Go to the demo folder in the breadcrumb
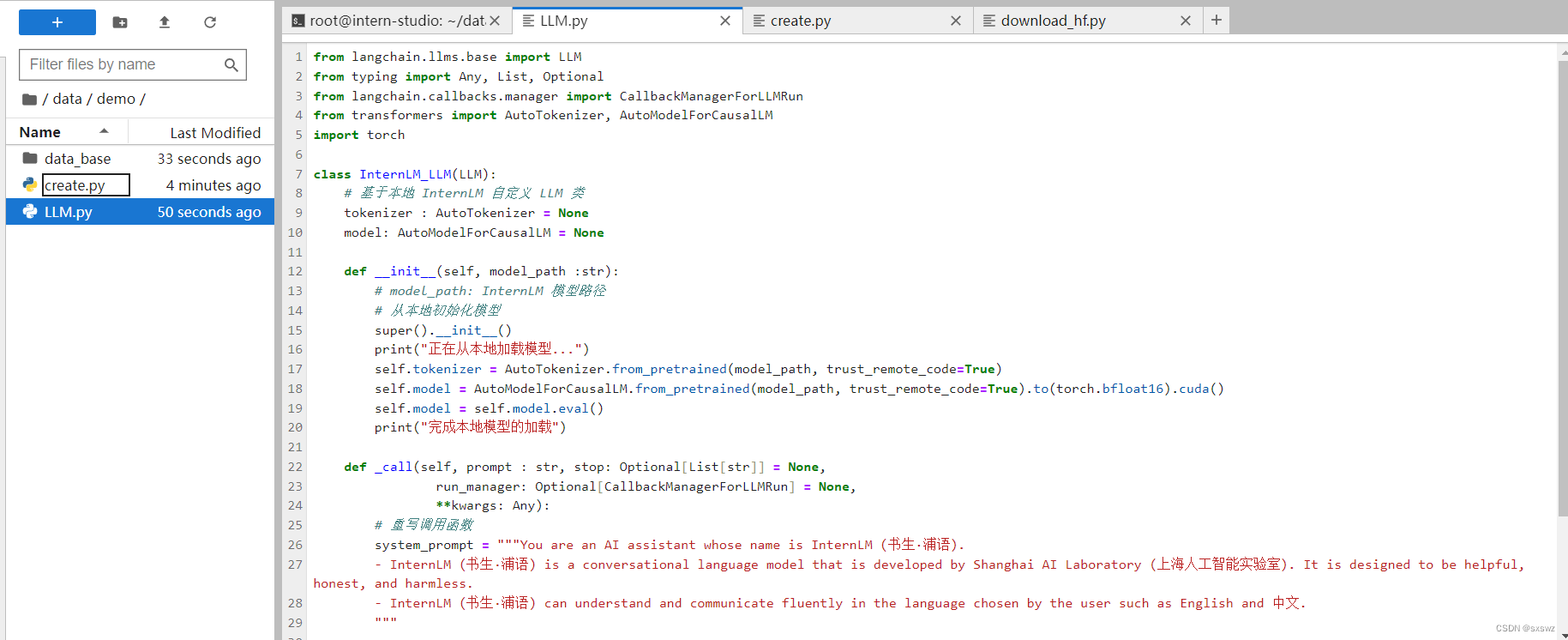This screenshot has width=1568, height=640. pyautogui.click(x=116, y=99)
